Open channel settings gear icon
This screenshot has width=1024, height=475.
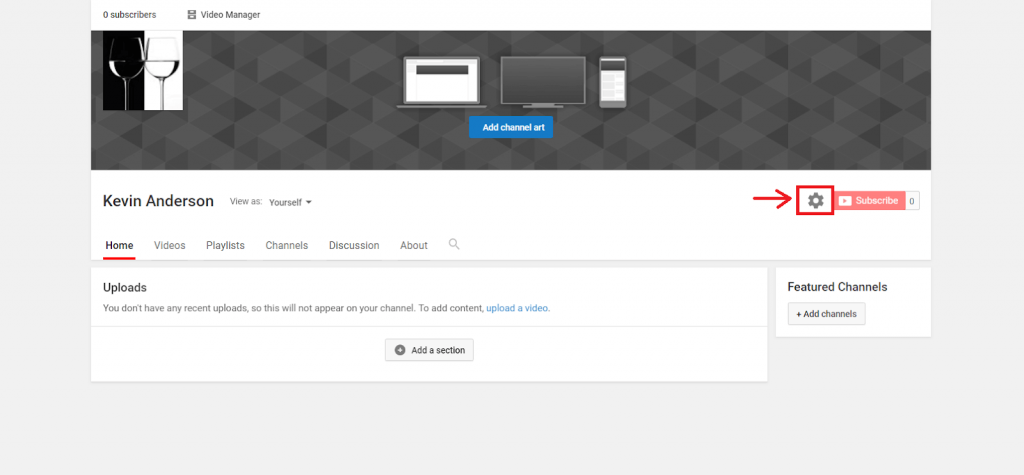[816, 201]
